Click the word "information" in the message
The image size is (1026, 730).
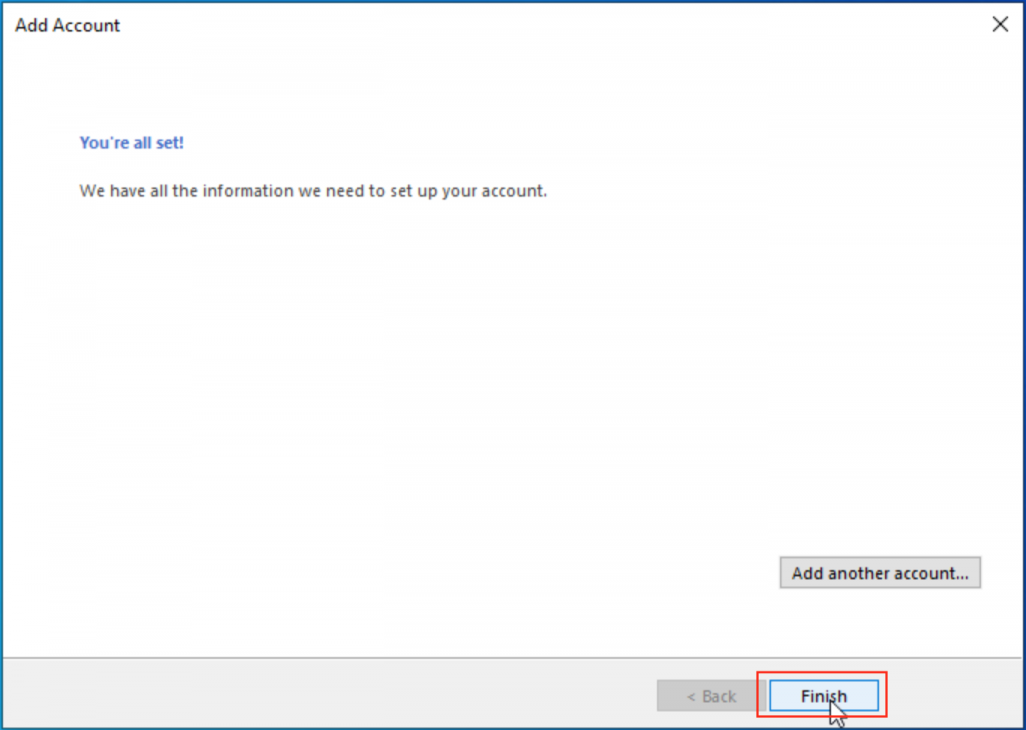tap(248, 191)
